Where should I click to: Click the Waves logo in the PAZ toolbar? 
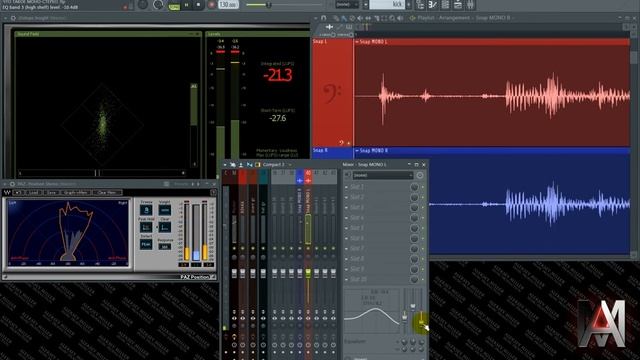pos(7,192)
